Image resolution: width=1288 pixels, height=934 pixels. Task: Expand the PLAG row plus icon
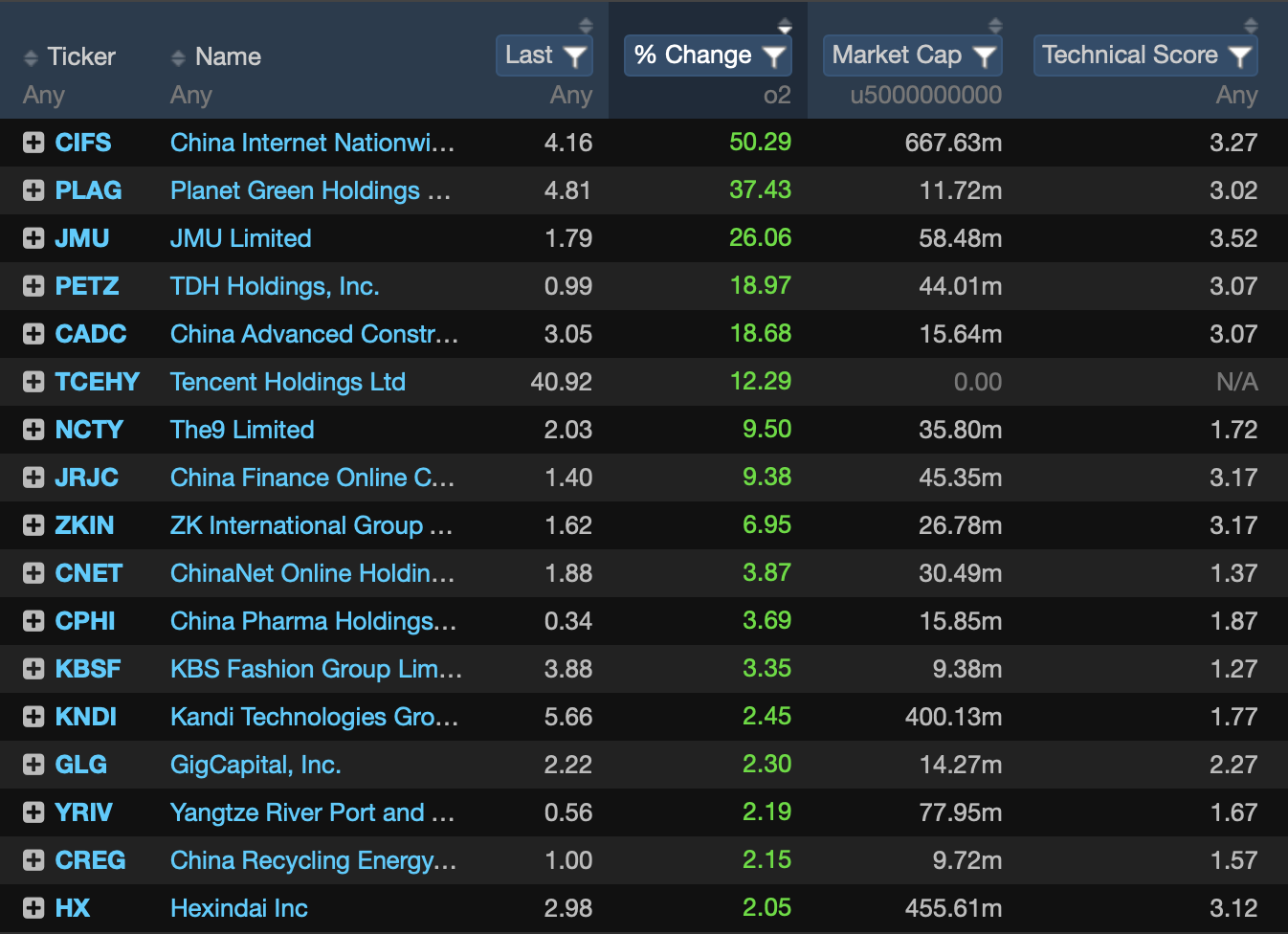(33, 190)
